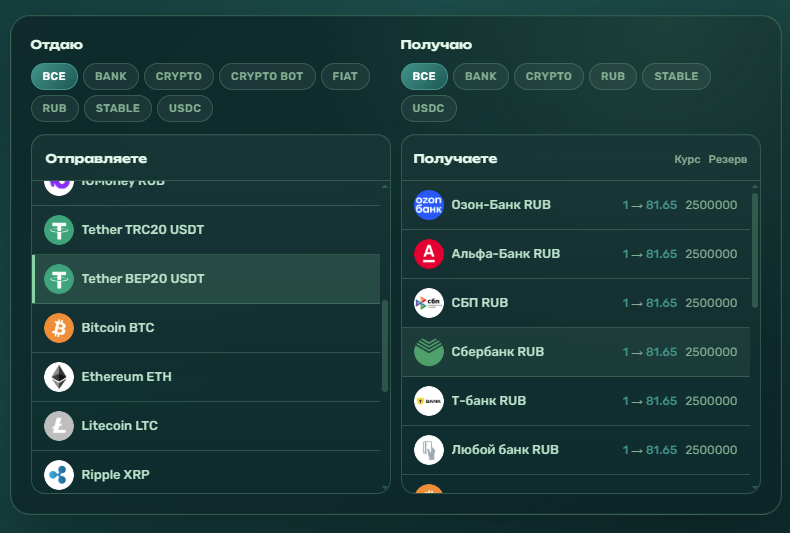
Task: Select Tether BEP20 USDT text
Action: click(143, 279)
